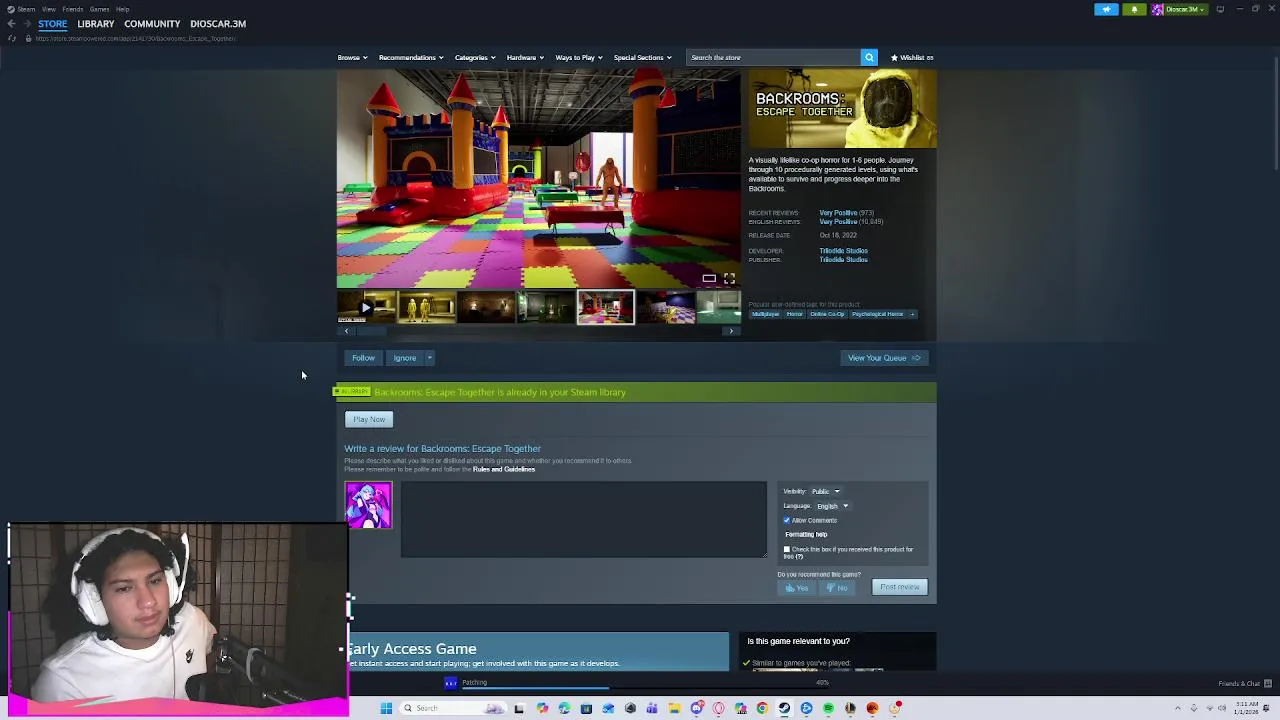Image resolution: width=1280 pixels, height=720 pixels.
Task: Open the Rules and Guidelines link
Action: 504,469
